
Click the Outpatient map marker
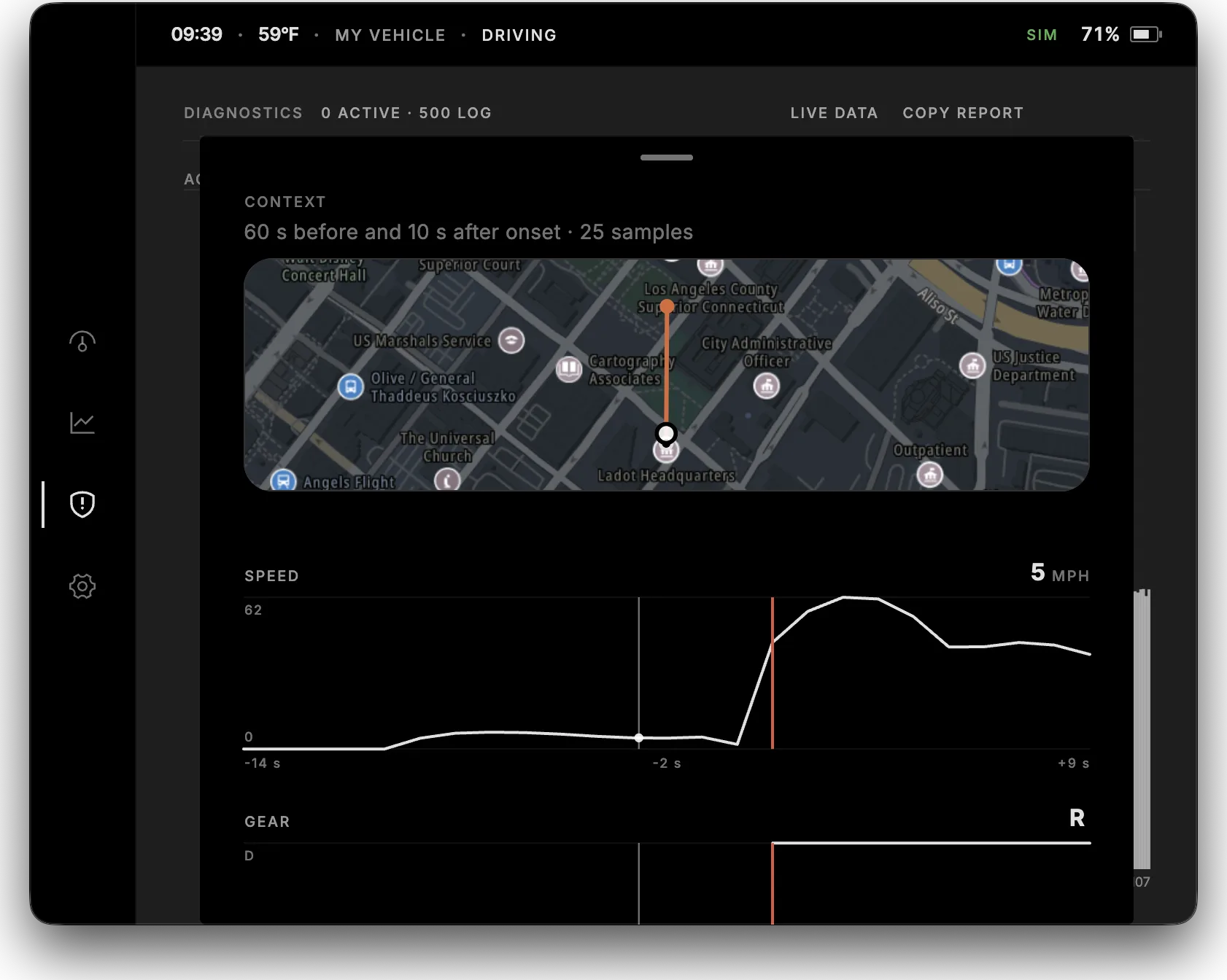[930, 475]
